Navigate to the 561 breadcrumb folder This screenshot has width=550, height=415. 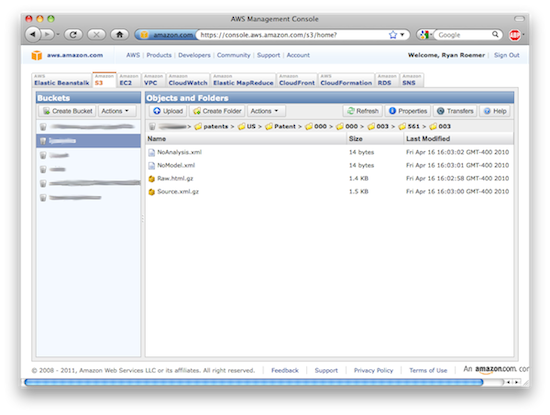coord(409,126)
